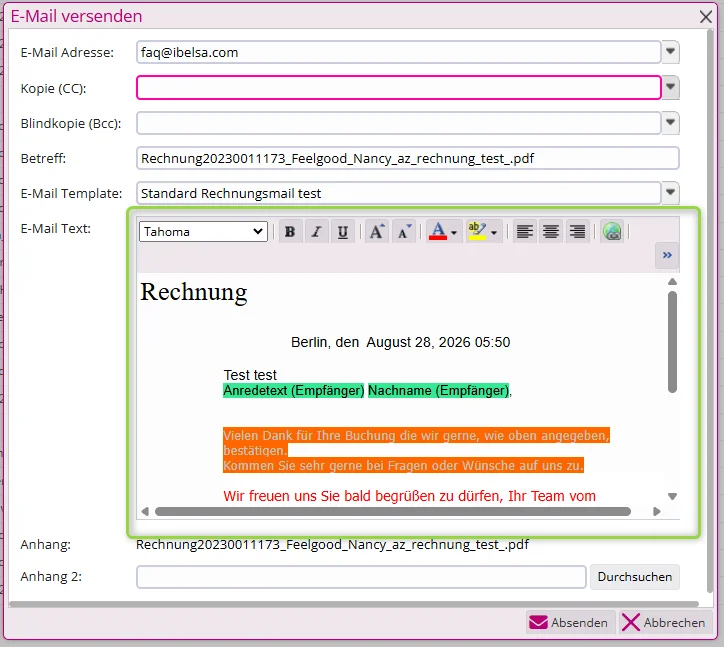724x647 pixels.
Task: Focus the Blindkopie (Bcc) input field
Action: pyautogui.click(x=398, y=123)
